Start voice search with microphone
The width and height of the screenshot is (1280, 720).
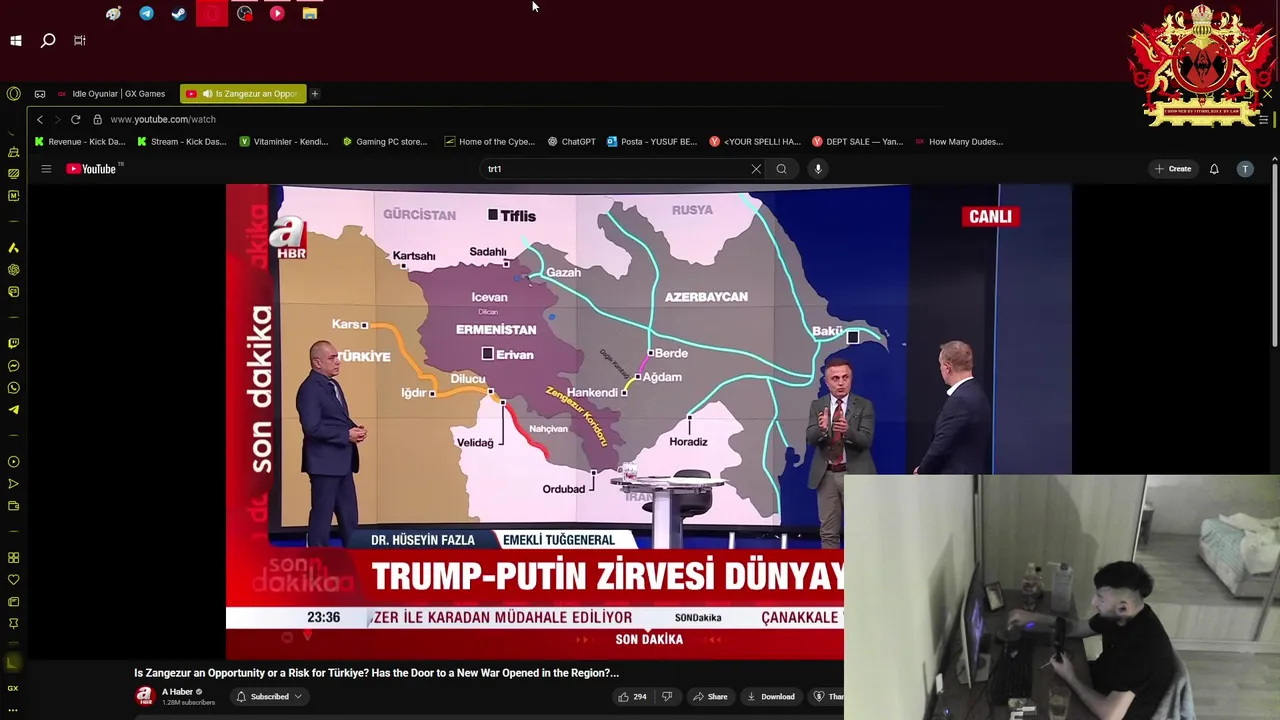click(x=818, y=169)
